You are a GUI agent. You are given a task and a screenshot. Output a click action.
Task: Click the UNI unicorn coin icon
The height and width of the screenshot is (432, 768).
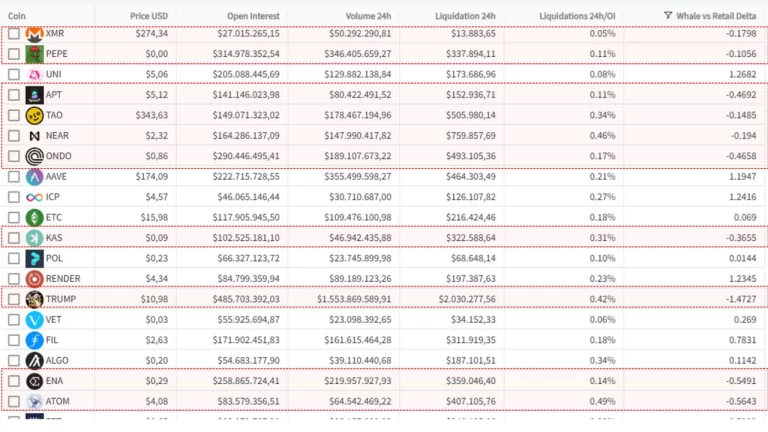[35, 74]
